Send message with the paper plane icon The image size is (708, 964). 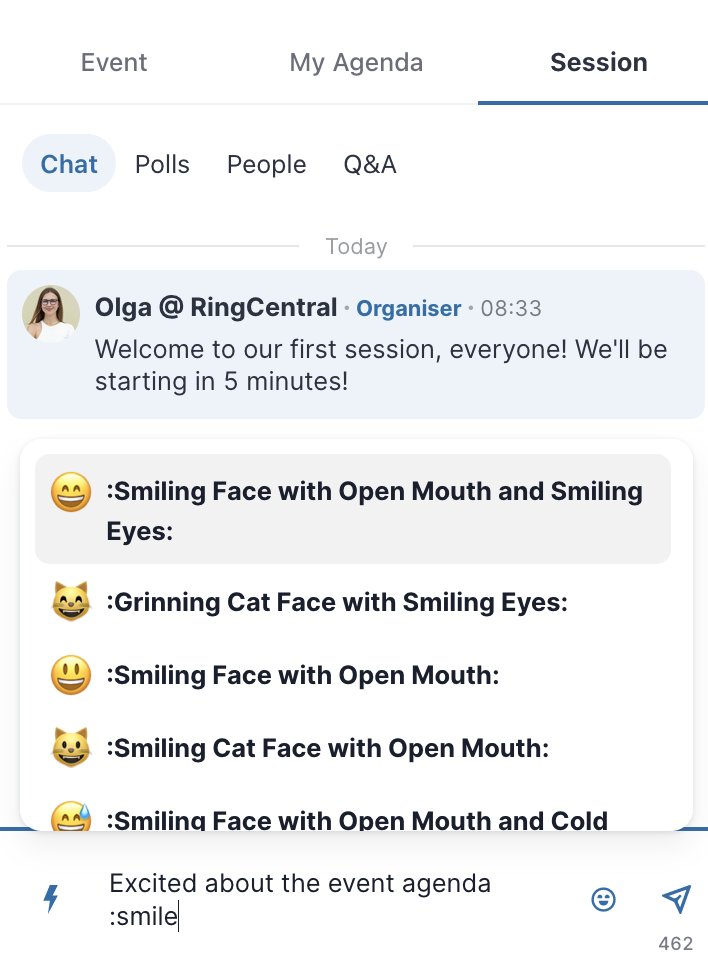tap(676, 899)
